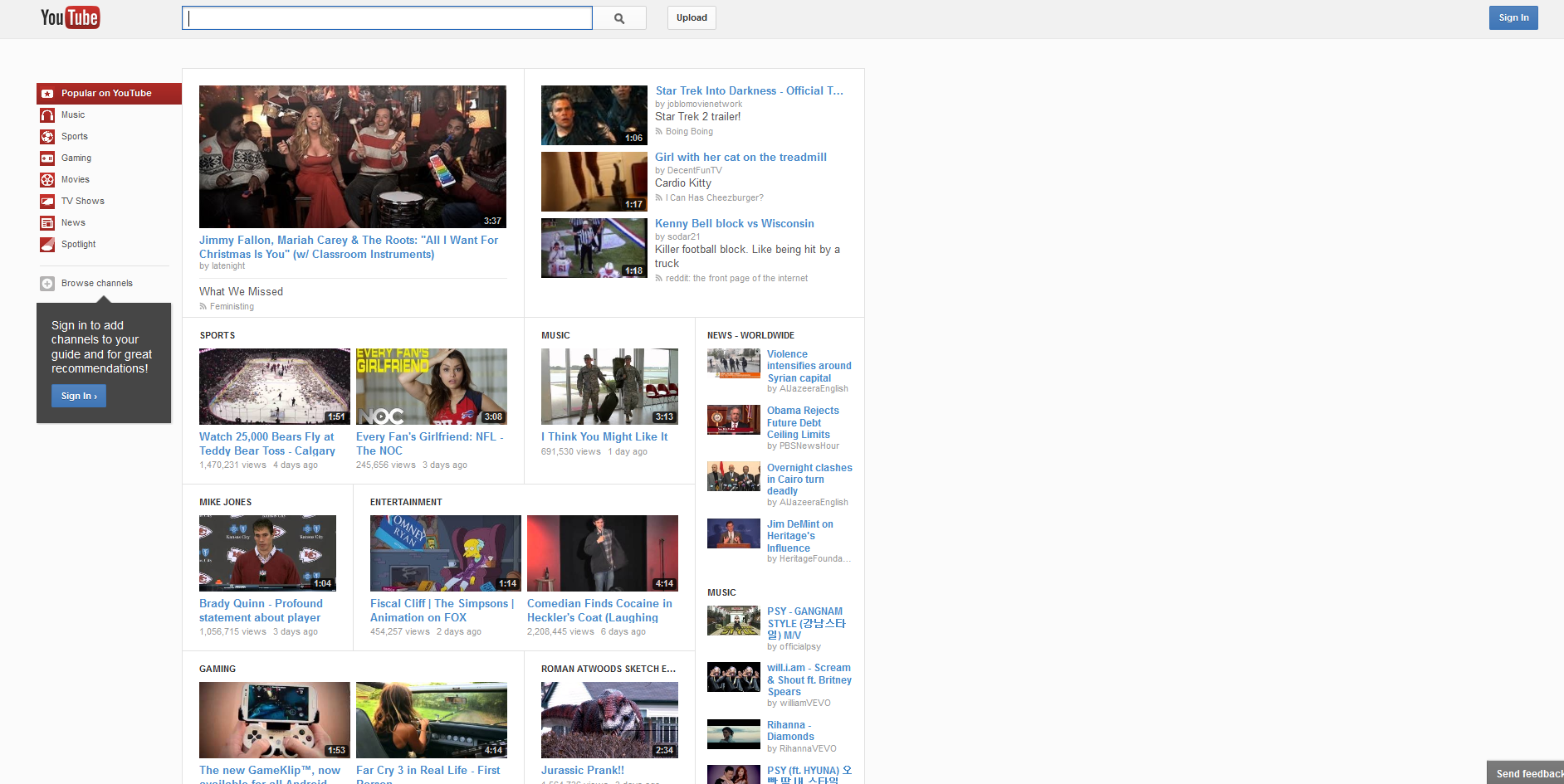1564x784 pixels.
Task: Select Music in the guide sidebar
Action: click(73, 115)
